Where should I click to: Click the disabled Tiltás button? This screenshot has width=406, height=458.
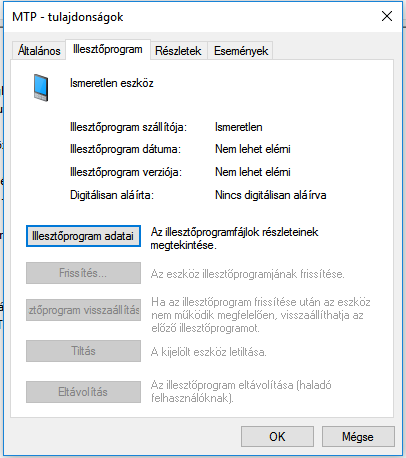coord(83,351)
